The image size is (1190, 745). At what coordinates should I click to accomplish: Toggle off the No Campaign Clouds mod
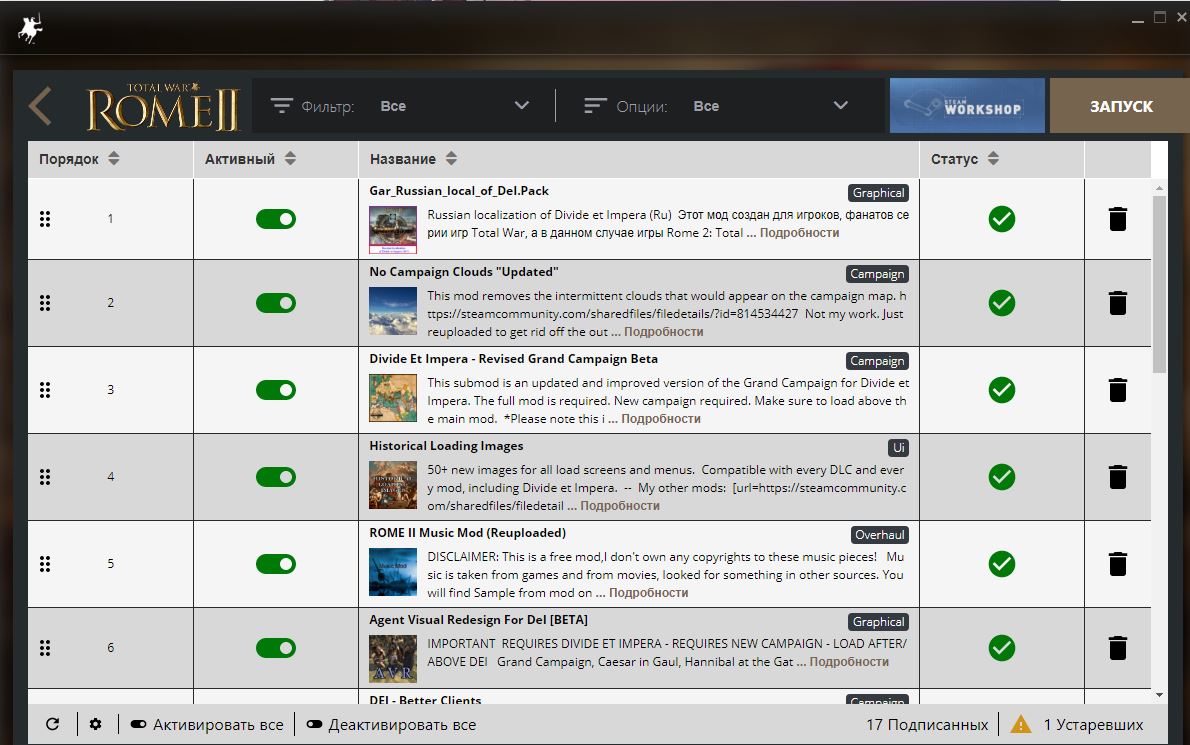(275, 303)
